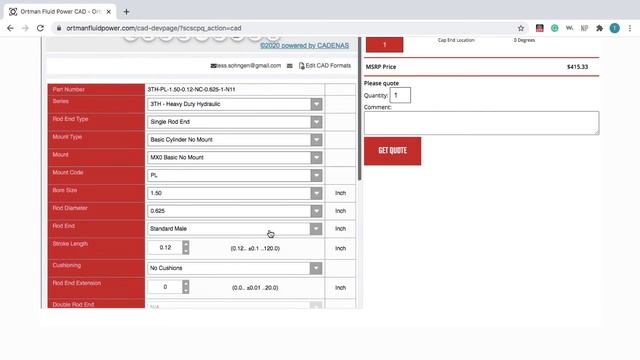Open the Cushioning dropdown
This screenshot has width=640, height=360.
pos(235,268)
